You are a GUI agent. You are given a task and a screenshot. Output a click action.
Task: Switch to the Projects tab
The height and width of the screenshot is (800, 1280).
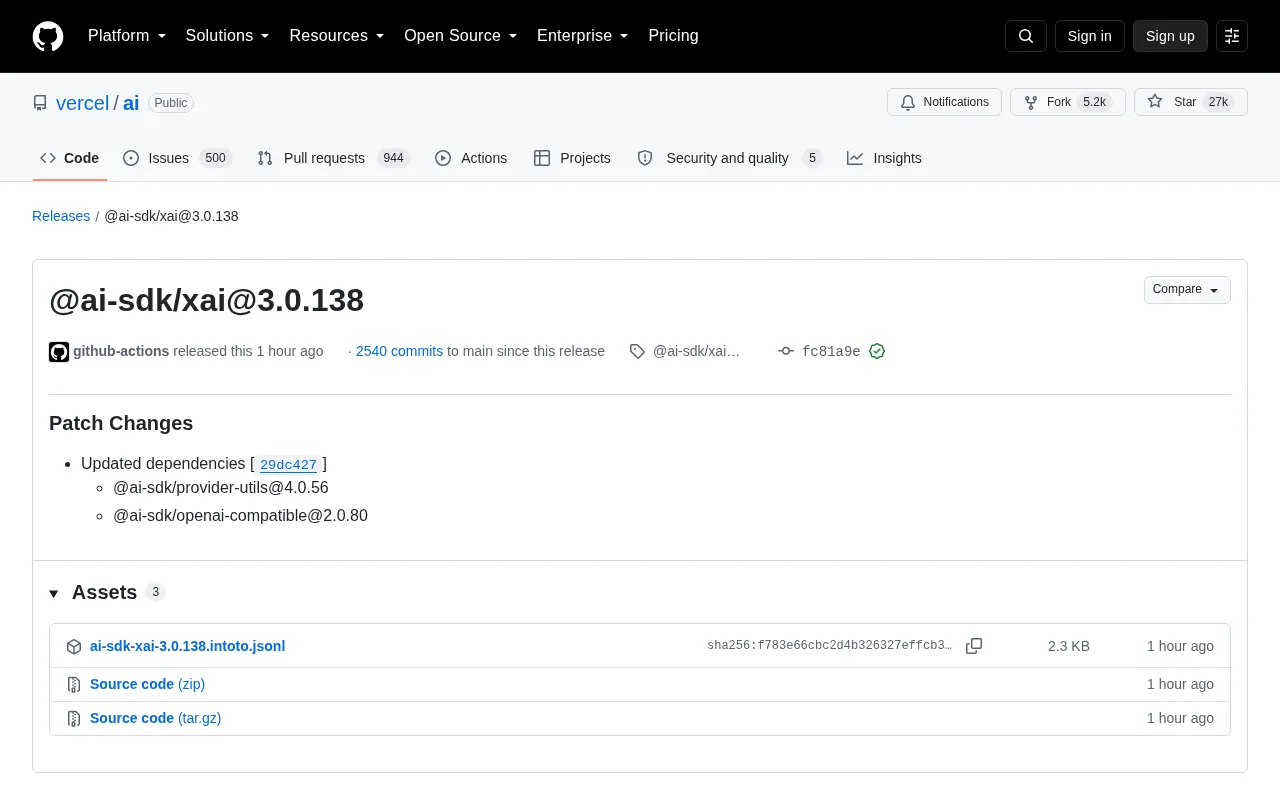(572, 158)
